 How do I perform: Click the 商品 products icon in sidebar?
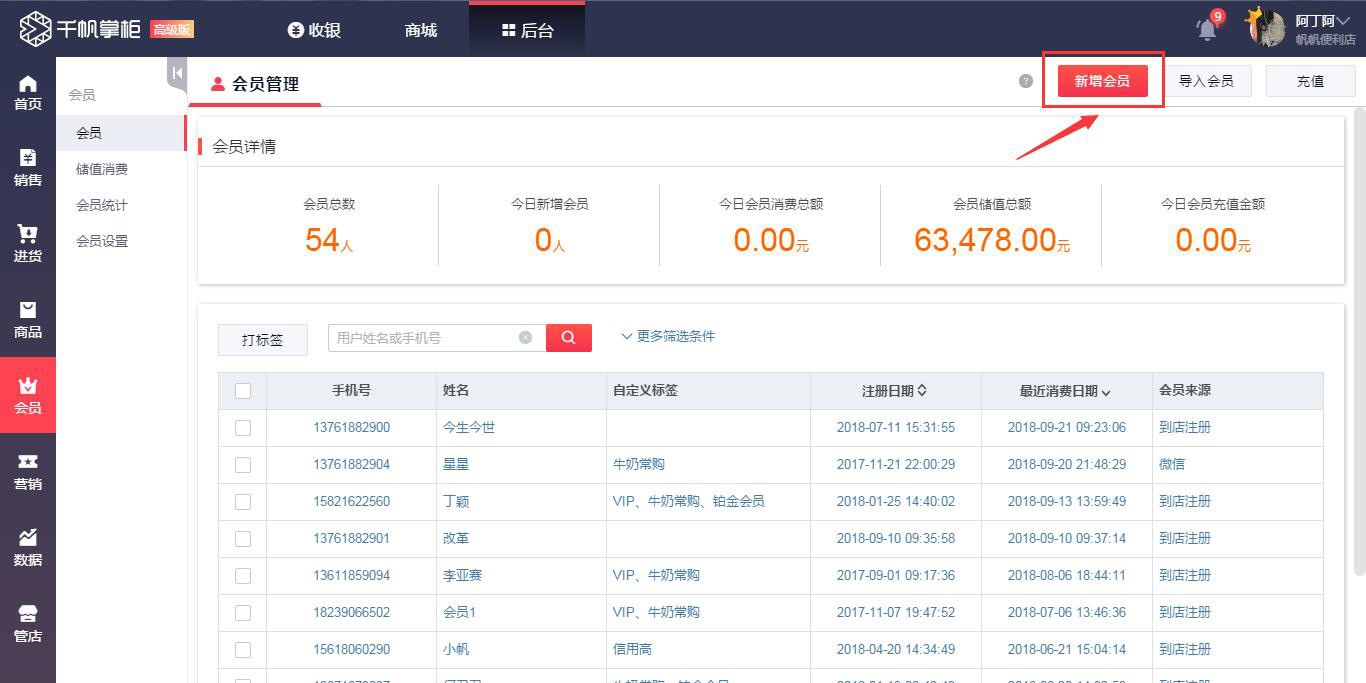[x=27, y=317]
